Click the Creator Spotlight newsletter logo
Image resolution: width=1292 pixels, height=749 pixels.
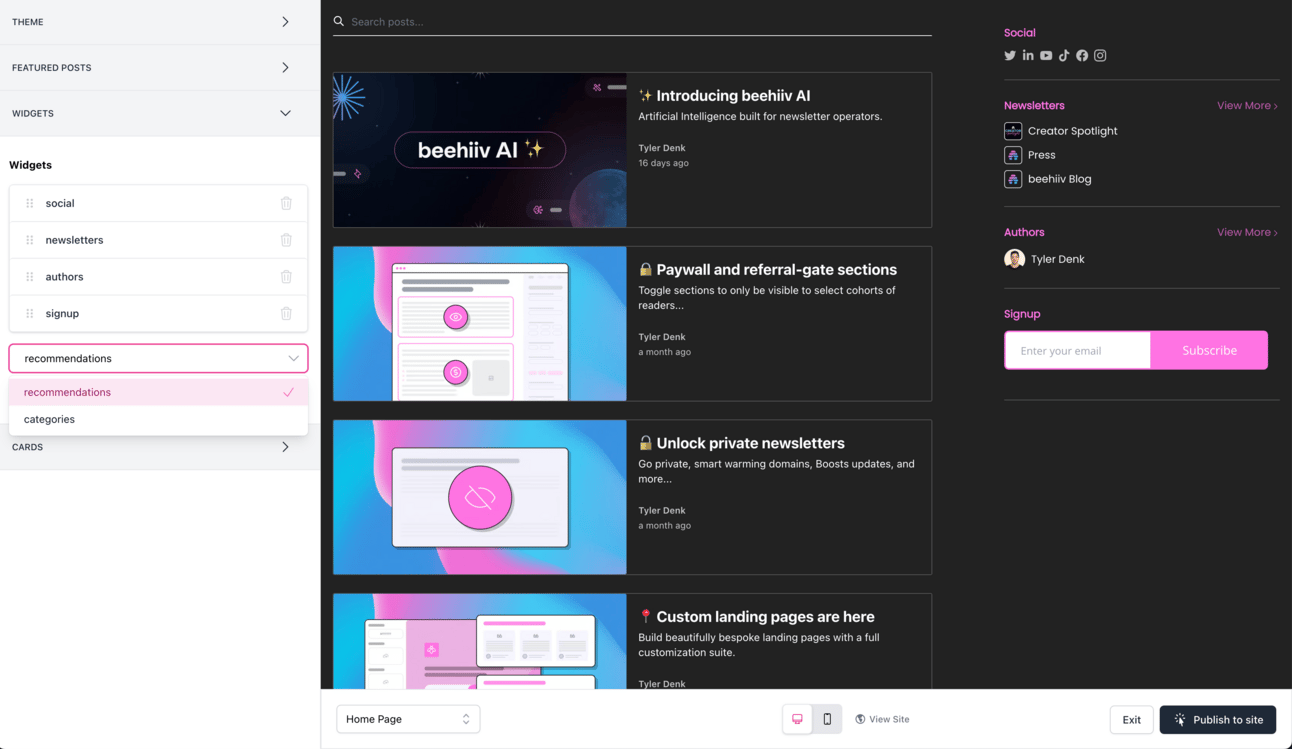pos(1013,131)
